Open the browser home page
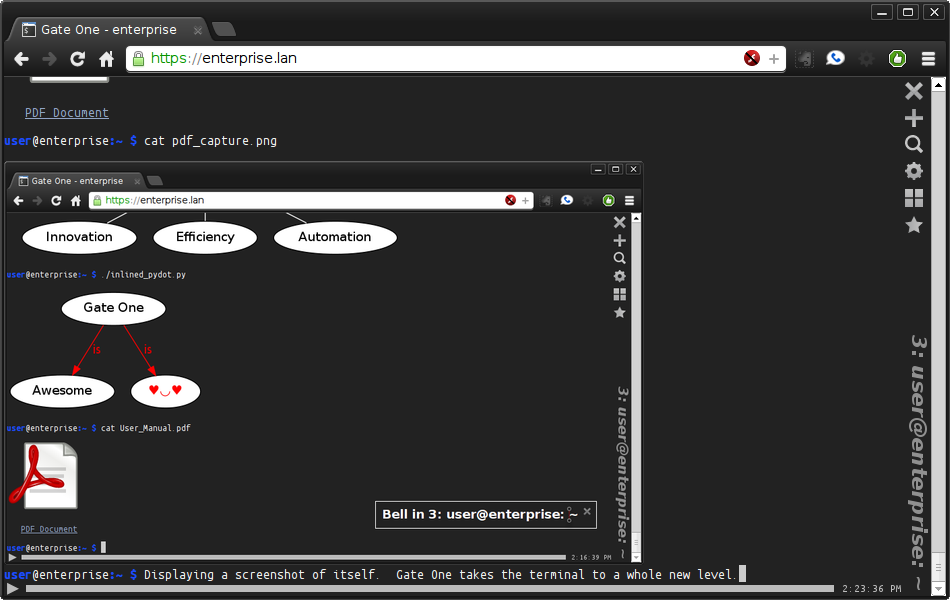This screenshot has width=950, height=600. 107,59
